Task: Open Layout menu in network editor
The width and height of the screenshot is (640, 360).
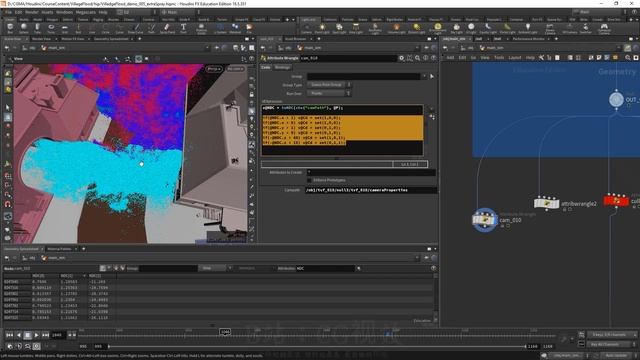Action: (515, 58)
